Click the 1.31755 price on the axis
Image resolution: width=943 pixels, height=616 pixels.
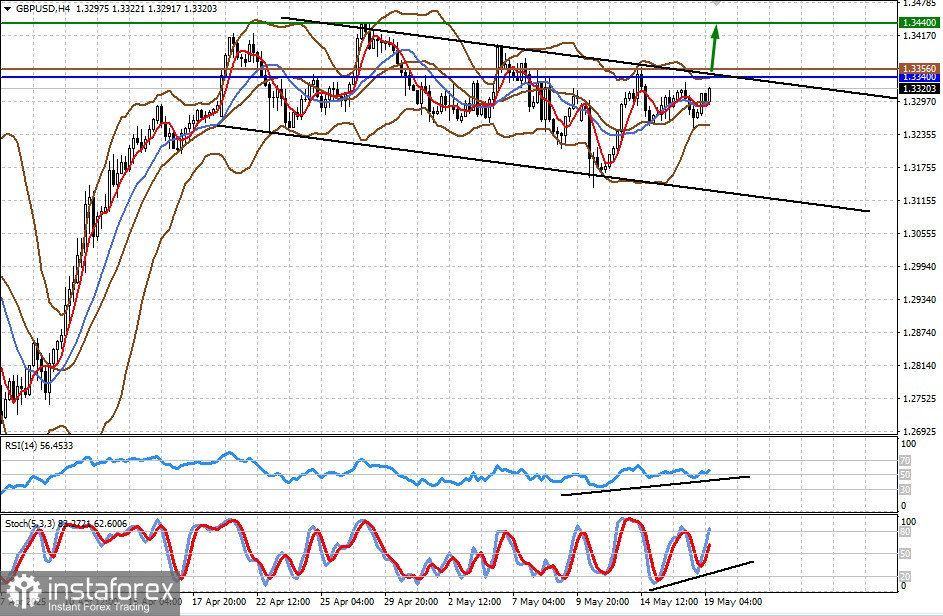point(920,168)
